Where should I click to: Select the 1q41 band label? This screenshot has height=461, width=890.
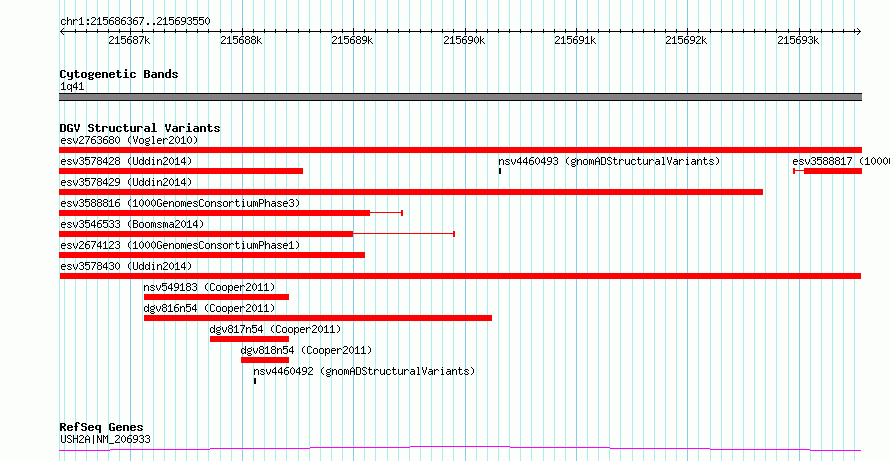pyautogui.click(x=72, y=86)
